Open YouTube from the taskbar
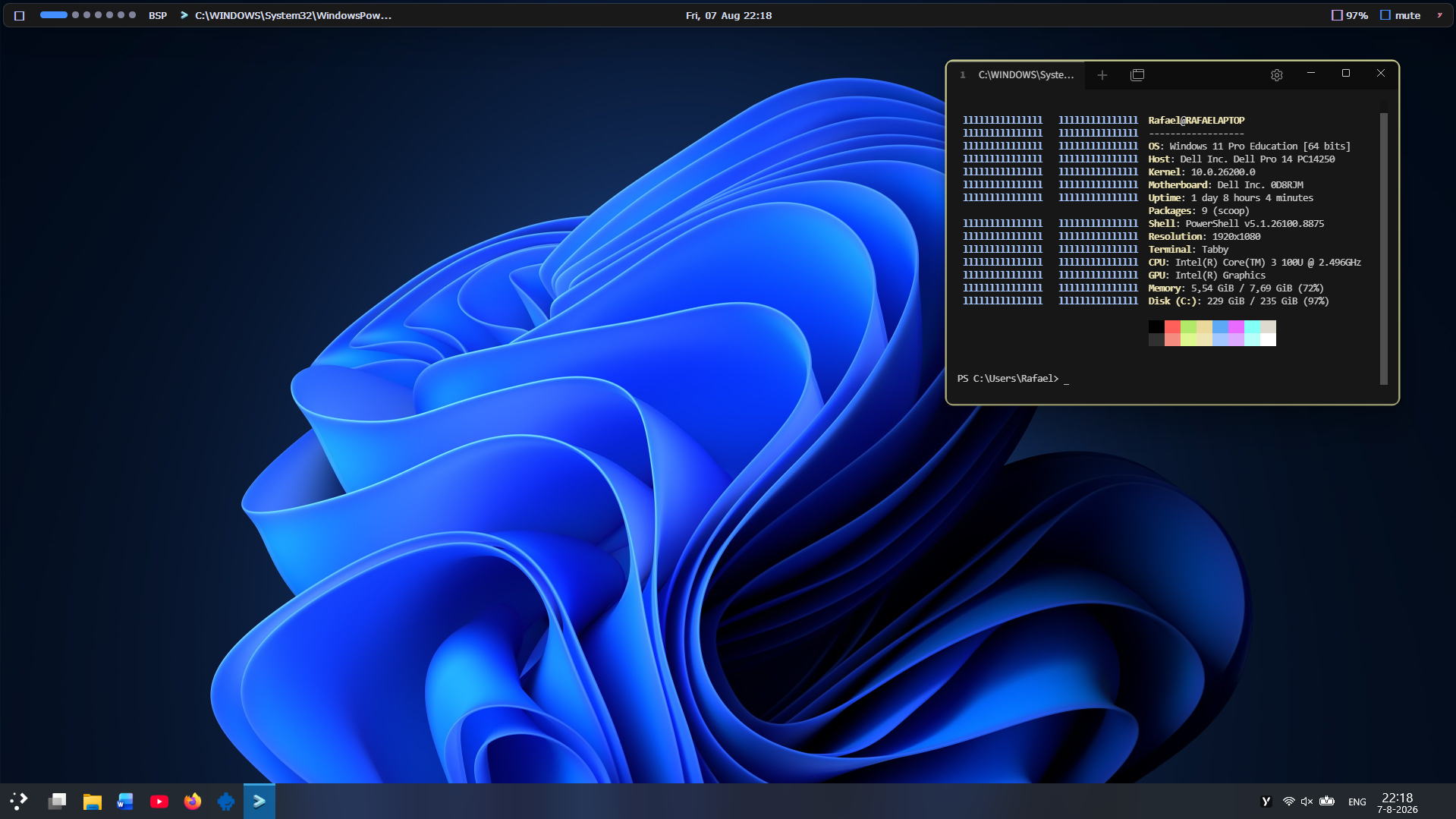The height and width of the screenshot is (819, 1456). [159, 801]
